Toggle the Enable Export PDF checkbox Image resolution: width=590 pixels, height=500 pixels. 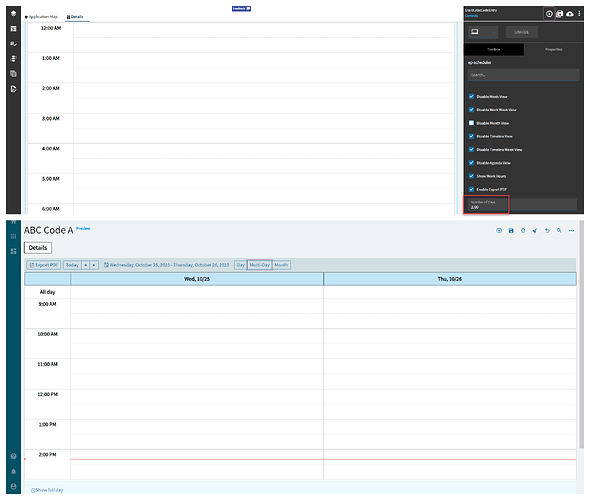[x=471, y=189]
